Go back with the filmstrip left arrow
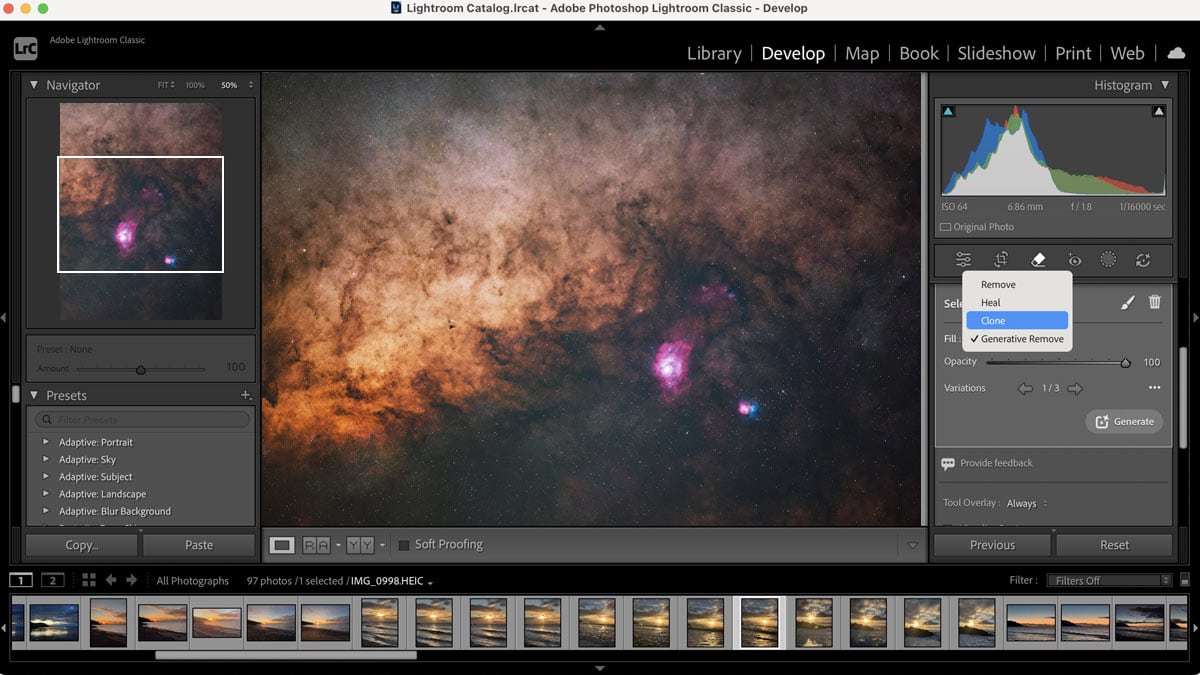The height and width of the screenshot is (675, 1200). pyautogui.click(x=111, y=580)
